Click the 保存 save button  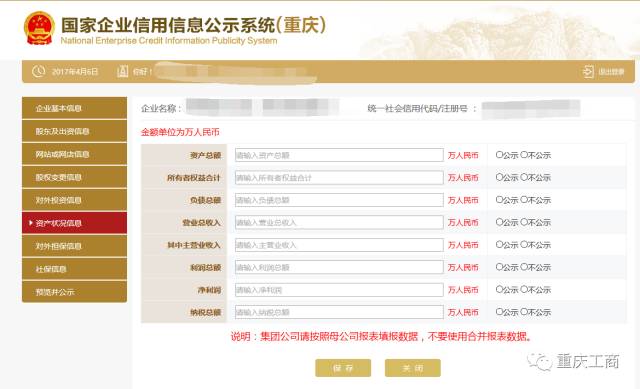[x=343, y=368]
